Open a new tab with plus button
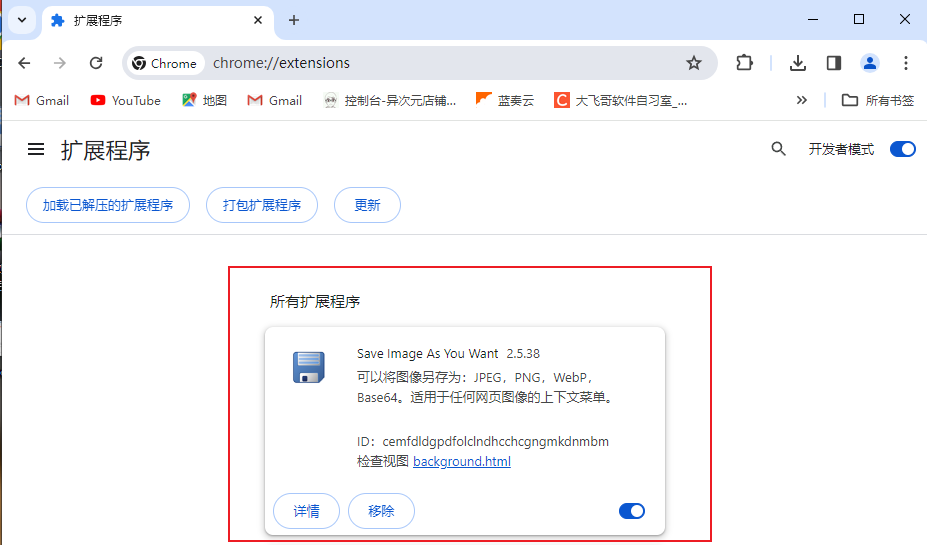The image size is (927, 545). click(294, 20)
